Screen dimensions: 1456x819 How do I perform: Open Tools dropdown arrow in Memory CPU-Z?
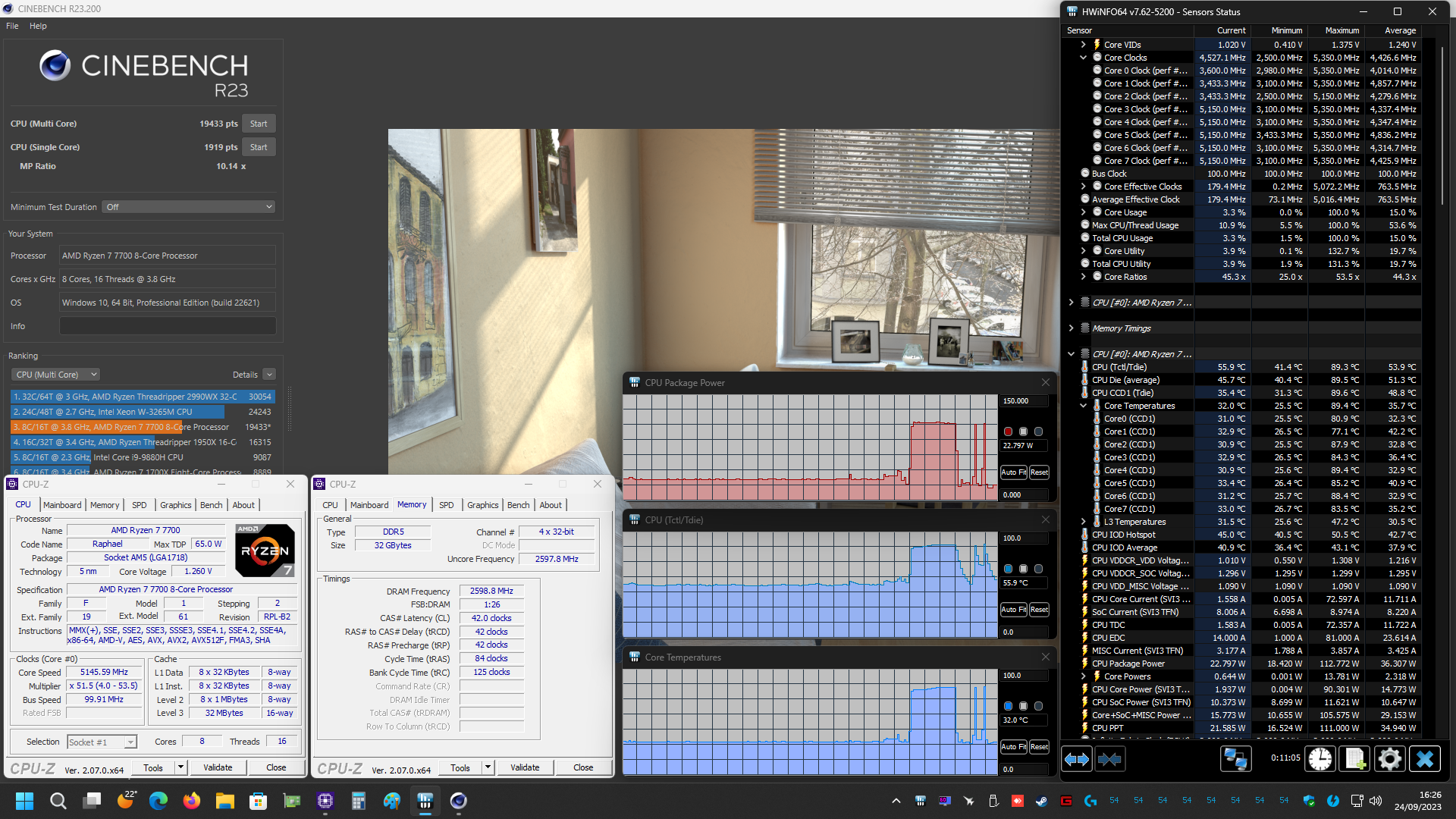point(488,767)
